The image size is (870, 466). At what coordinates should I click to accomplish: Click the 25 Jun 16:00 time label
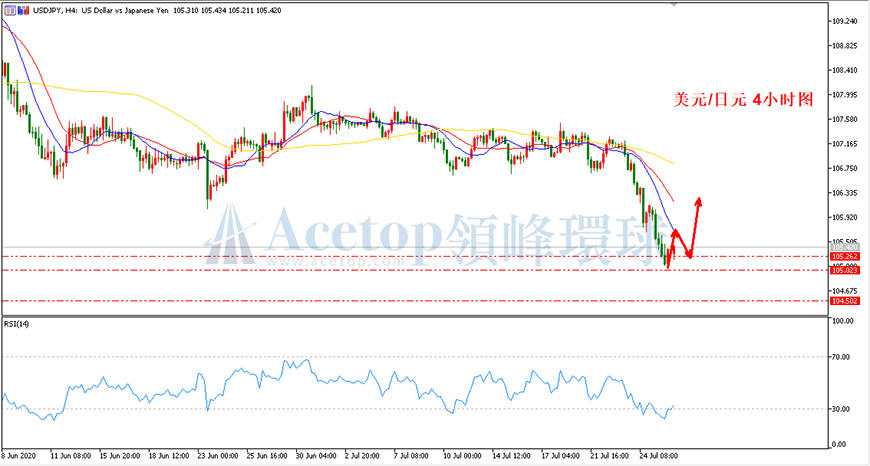268,455
